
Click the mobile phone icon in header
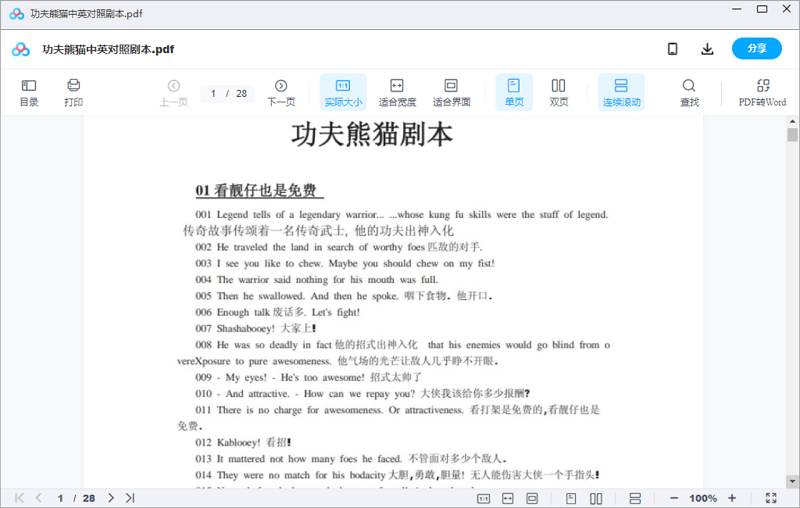[x=673, y=49]
